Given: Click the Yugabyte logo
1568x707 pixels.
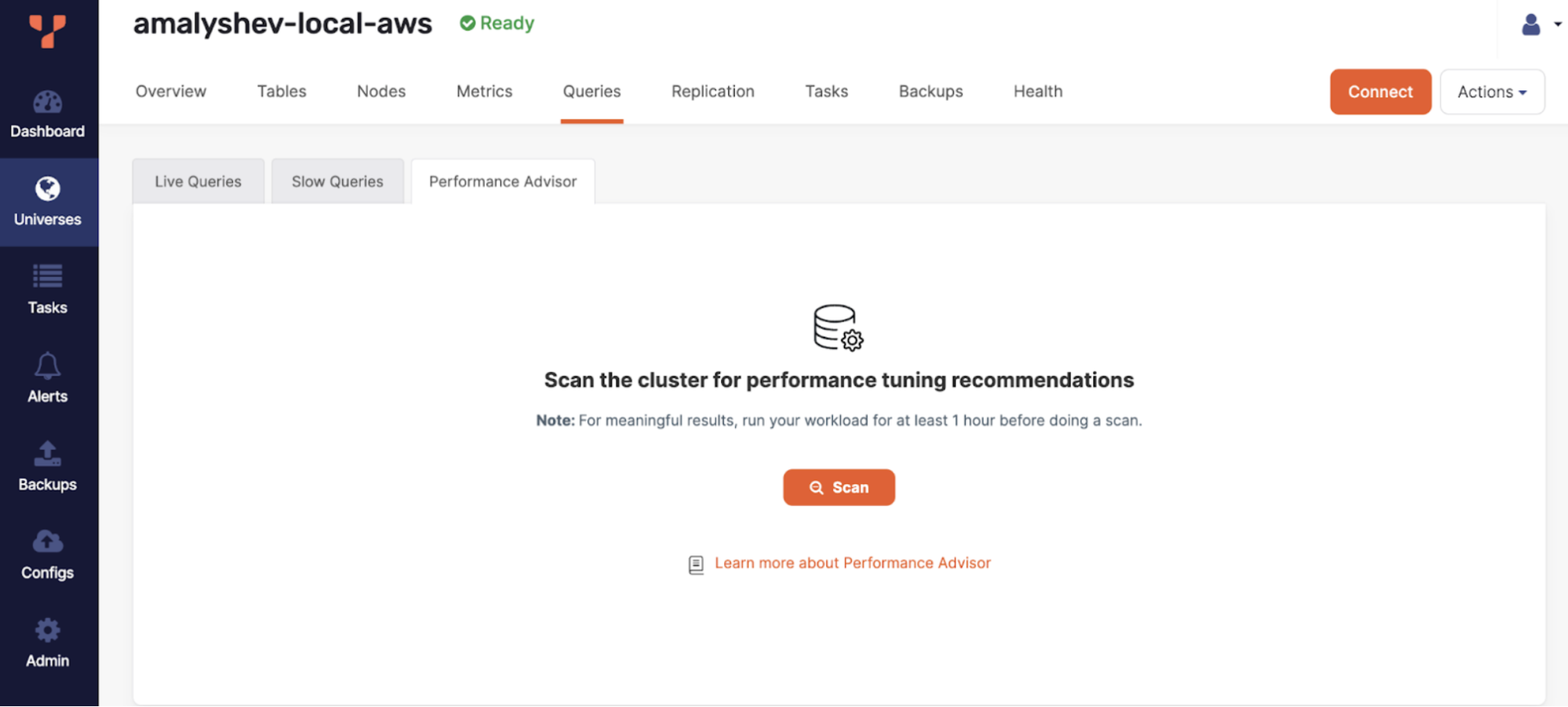Looking at the screenshot, I should tap(47, 31).
